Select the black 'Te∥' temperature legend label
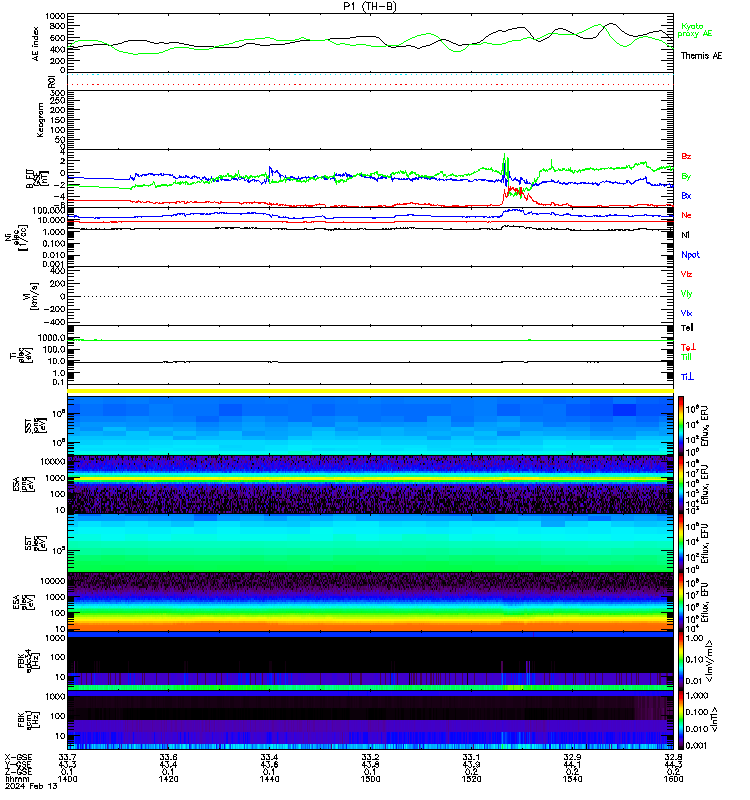The width and height of the screenshot is (750, 800). pyautogui.click(x=687, y=328)
